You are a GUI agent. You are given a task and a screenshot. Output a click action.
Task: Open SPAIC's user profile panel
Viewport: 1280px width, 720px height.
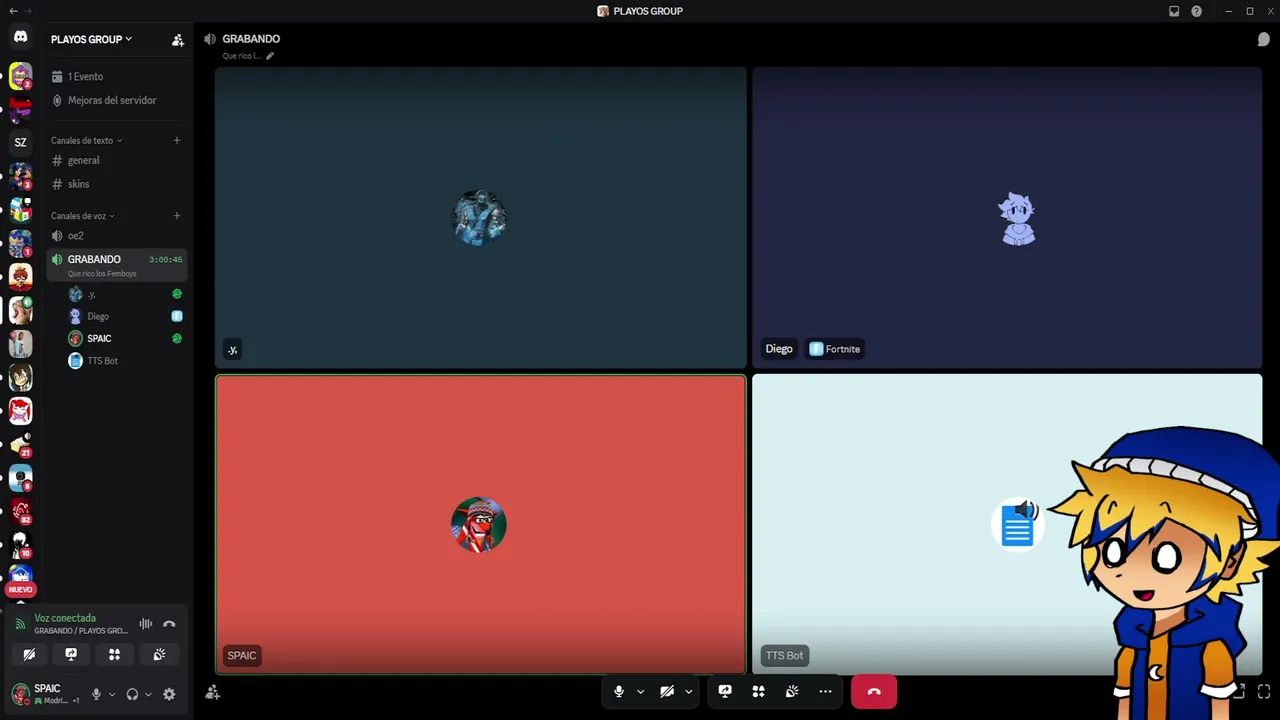pyautogui.click(x=46, y=694)
